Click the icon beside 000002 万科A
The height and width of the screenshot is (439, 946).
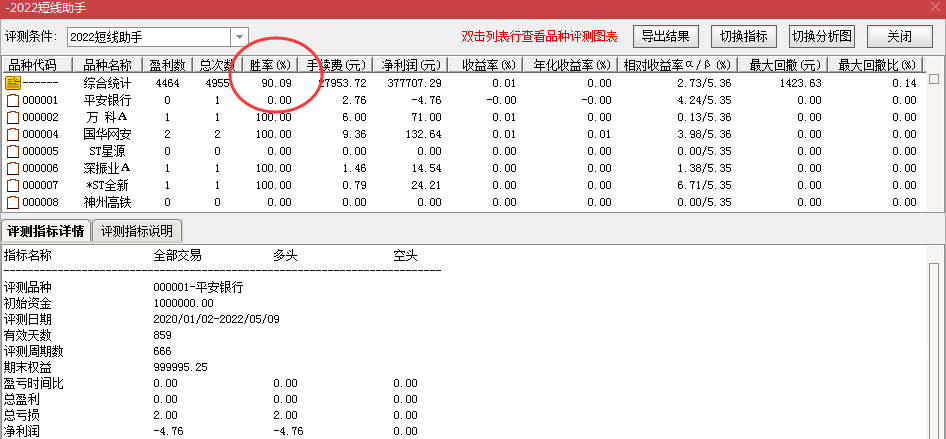pos(13,117)
